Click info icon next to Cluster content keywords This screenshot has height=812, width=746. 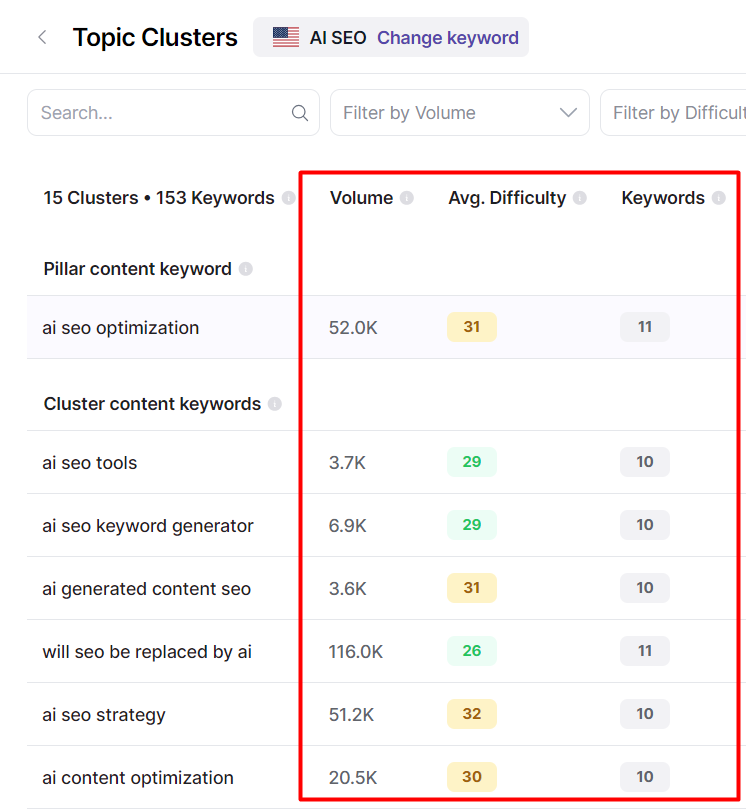click(x=275, y=404)
